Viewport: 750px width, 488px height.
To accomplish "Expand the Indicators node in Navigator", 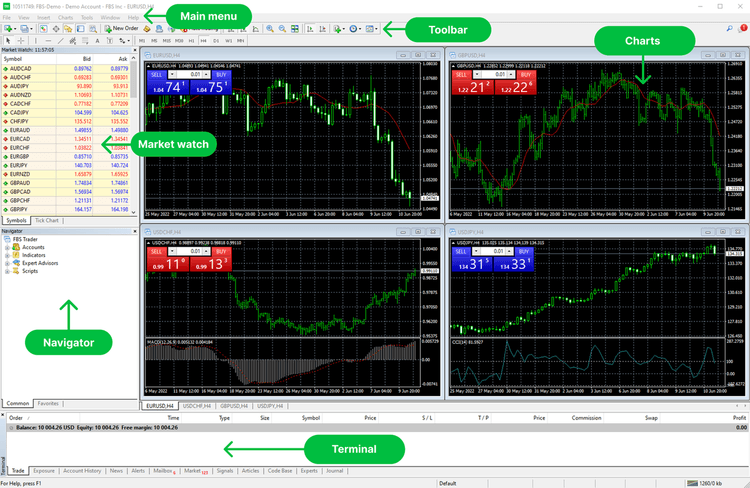I will 7,255.
